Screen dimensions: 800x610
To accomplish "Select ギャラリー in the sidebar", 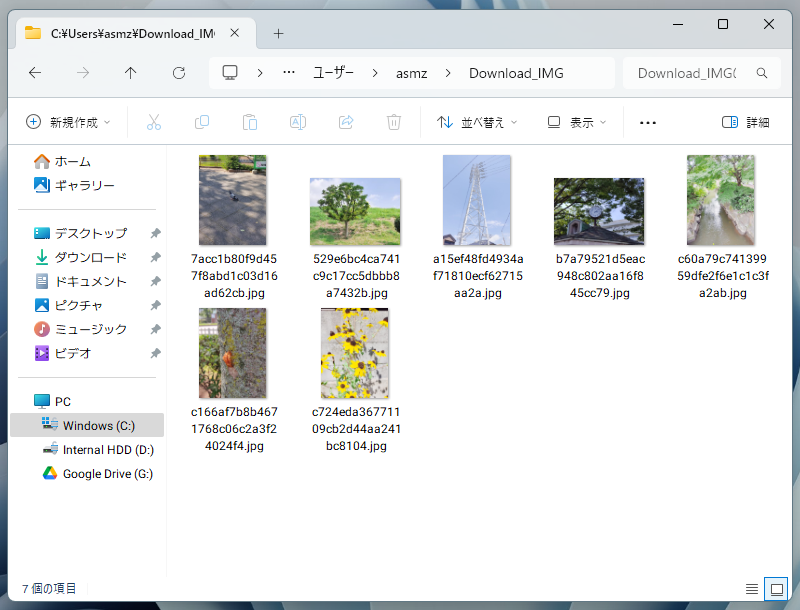I will click(x=84, y=185).
